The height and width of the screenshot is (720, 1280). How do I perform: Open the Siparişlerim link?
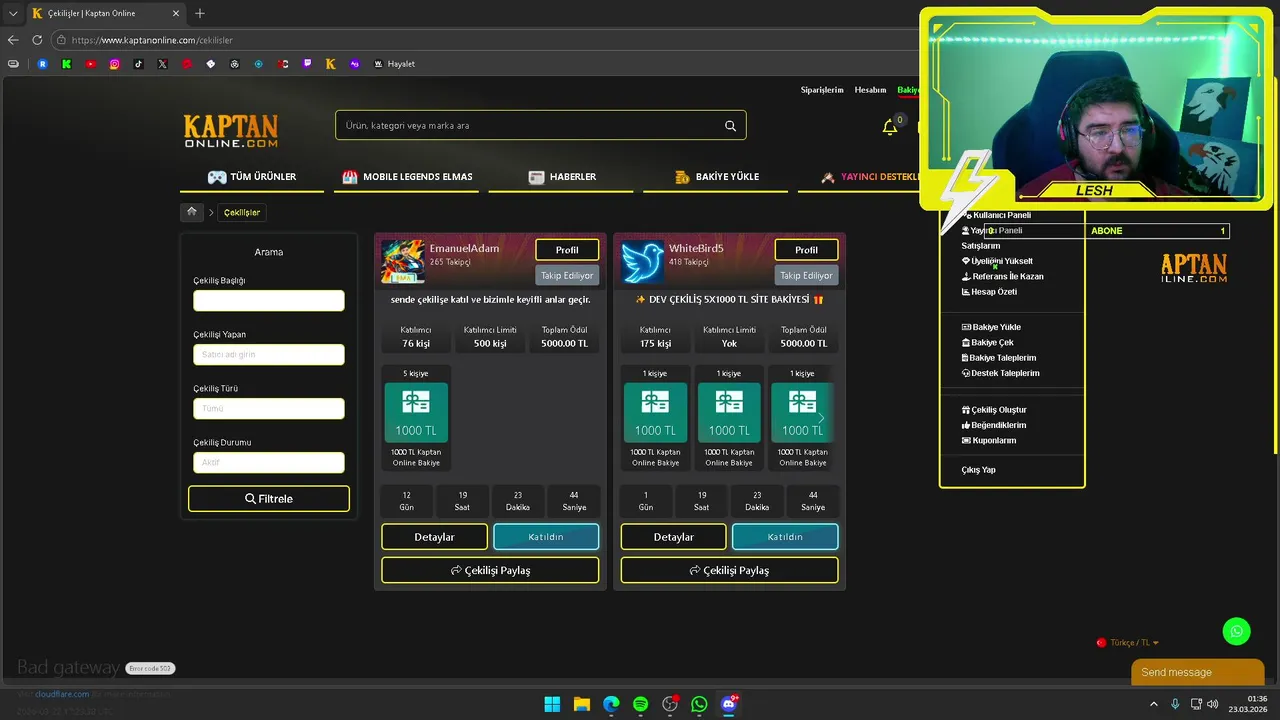(822, 90)
